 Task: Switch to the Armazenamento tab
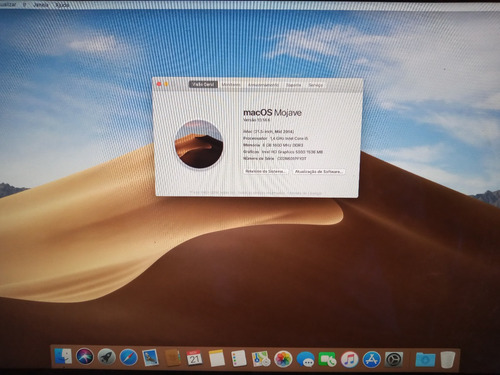click(263, 85)
